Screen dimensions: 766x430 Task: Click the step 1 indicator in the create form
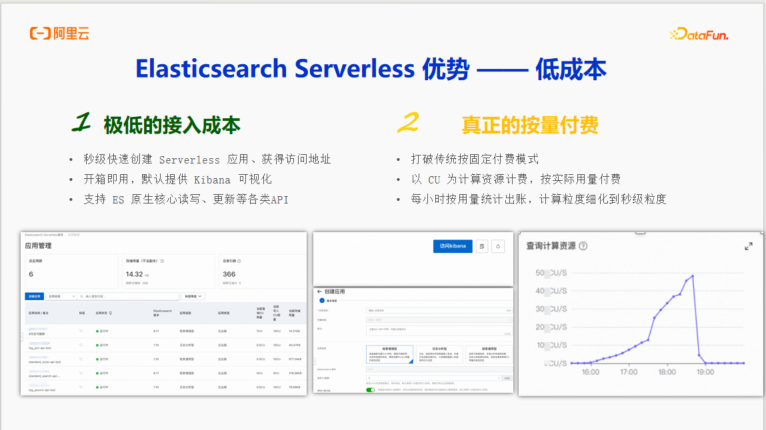[322, 301]
